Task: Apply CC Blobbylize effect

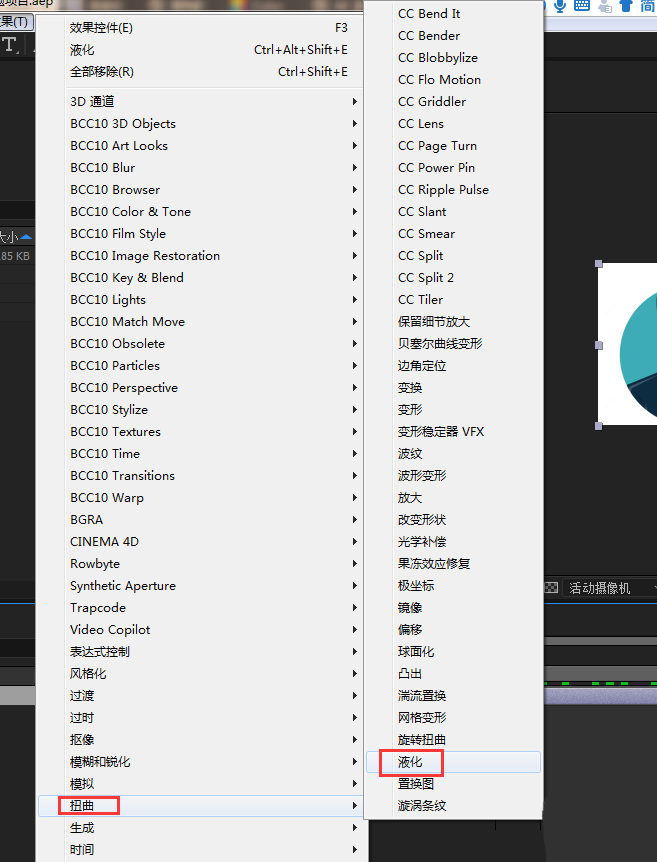Action: (x=454, y=58)
